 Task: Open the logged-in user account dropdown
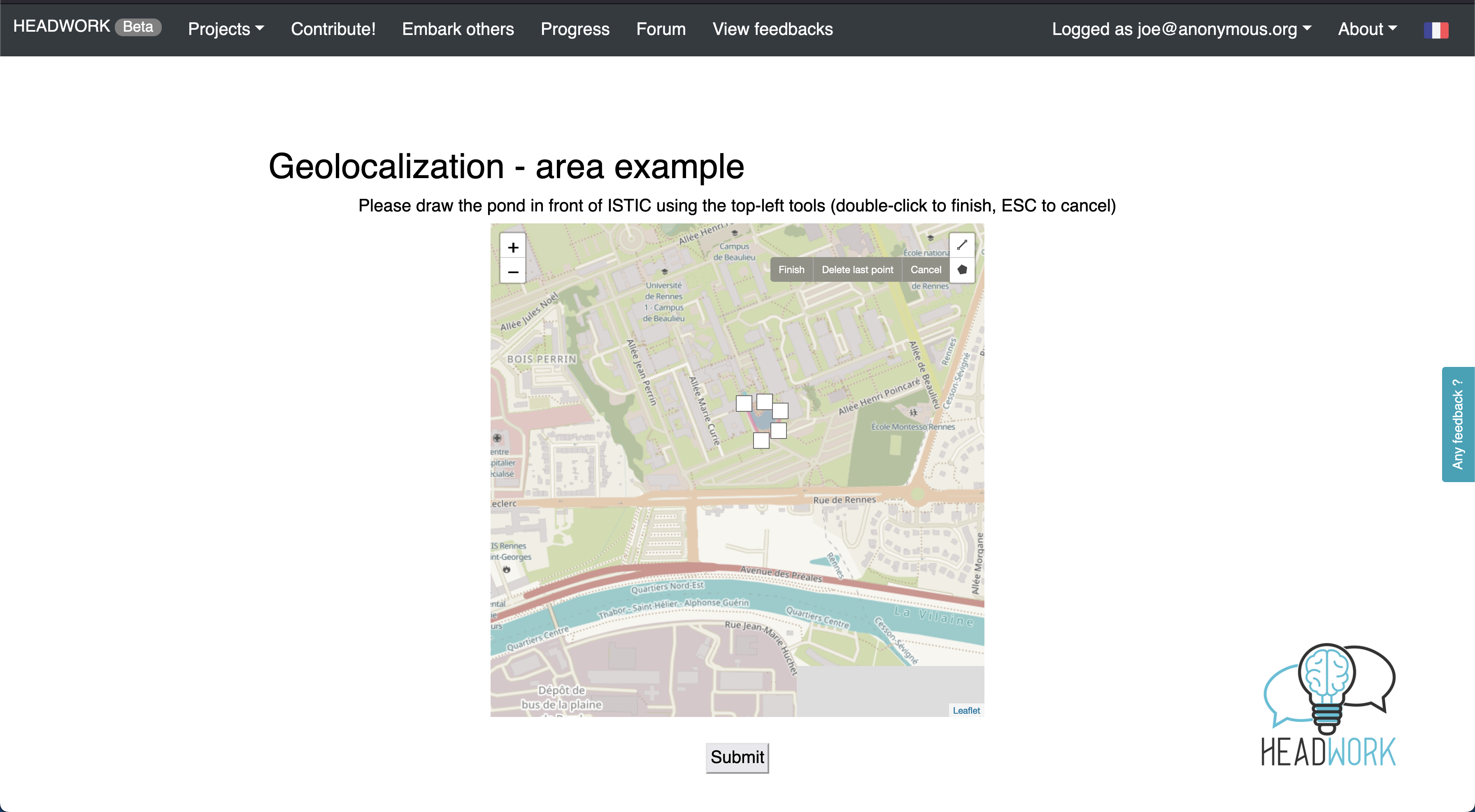tap(1181, 29)
